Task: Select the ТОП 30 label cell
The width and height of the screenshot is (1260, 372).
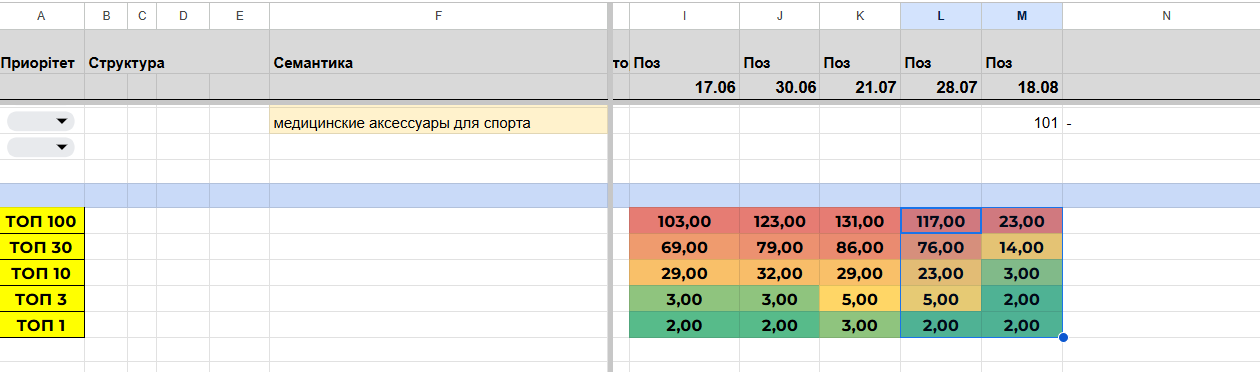Action: click(x=42, y=247)
